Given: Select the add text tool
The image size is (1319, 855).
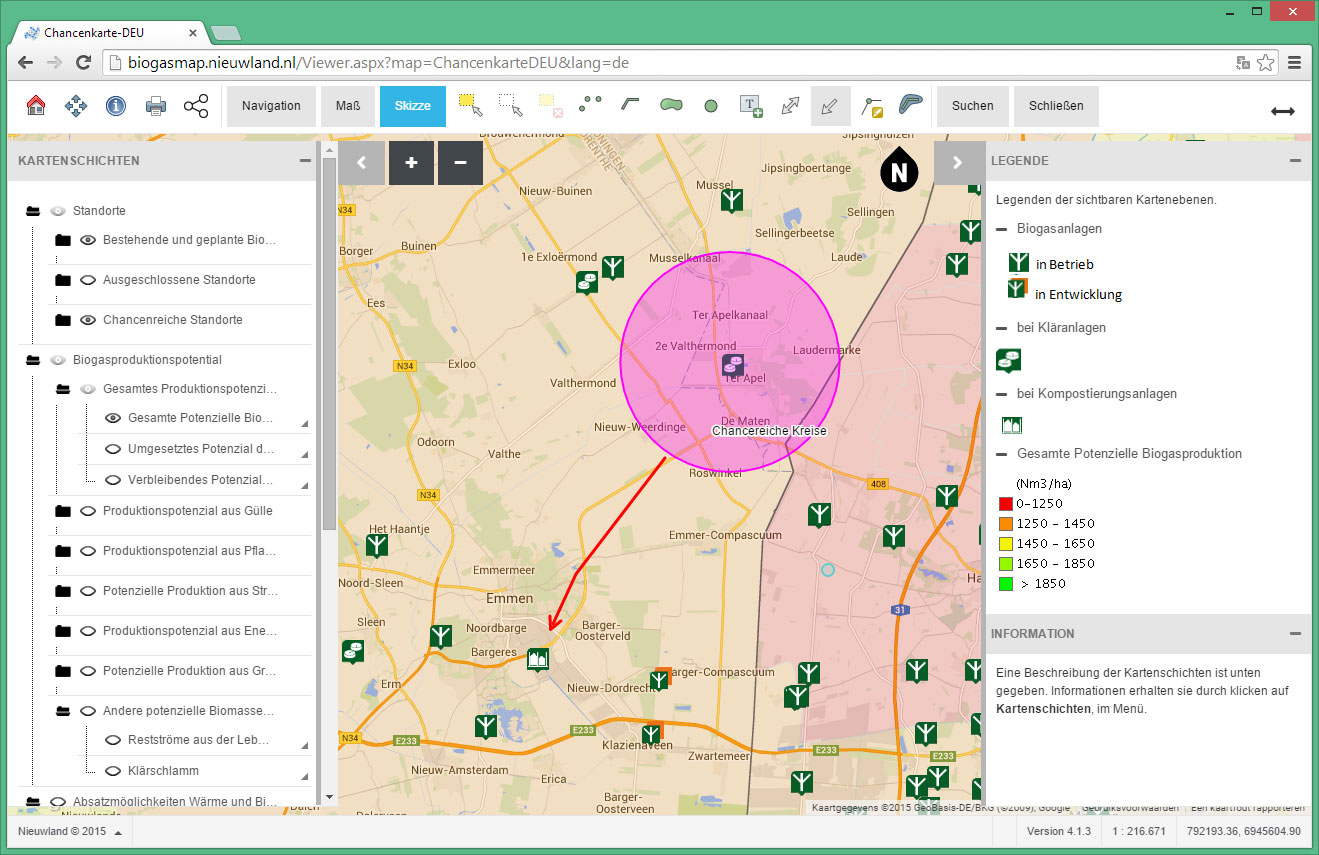Looking at the screenshot, I should tap(751, 106).
